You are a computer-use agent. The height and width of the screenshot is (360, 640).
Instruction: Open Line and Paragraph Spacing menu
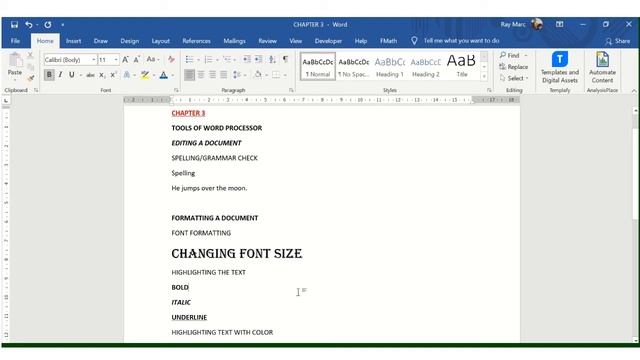239,75
